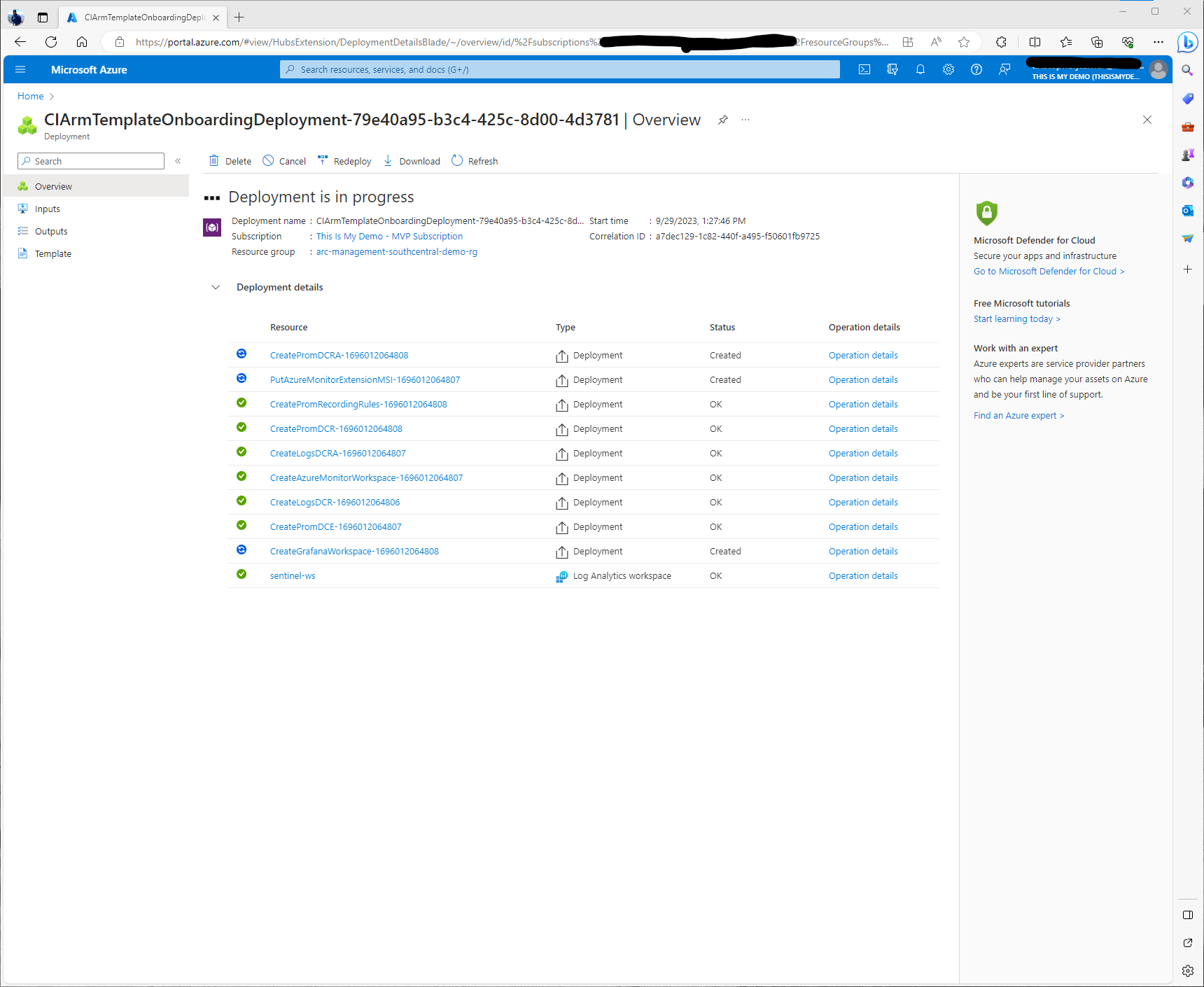The image size is (1204, 987).
Task: Click the directories and subscriptions filter icon
Action: click(892, 69)
